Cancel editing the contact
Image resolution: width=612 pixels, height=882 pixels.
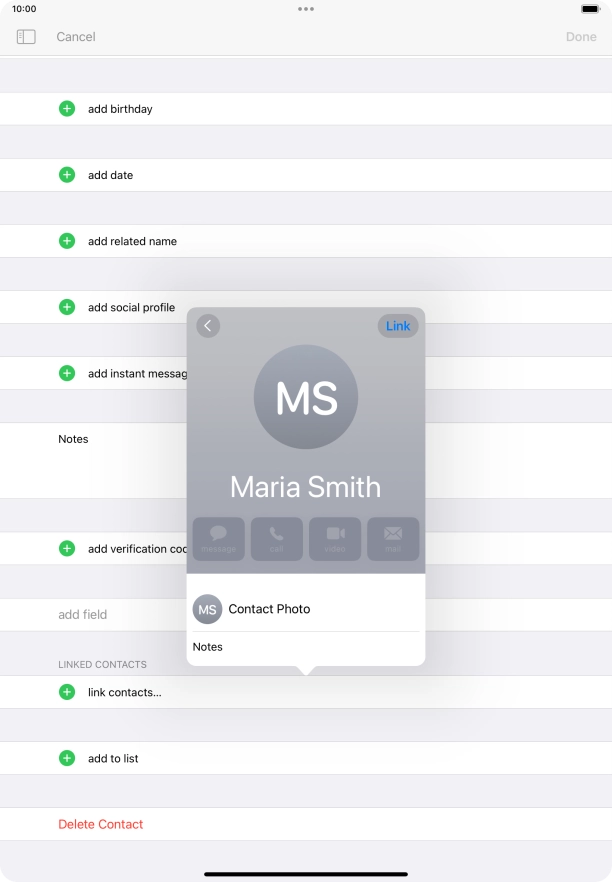[76, 37]
